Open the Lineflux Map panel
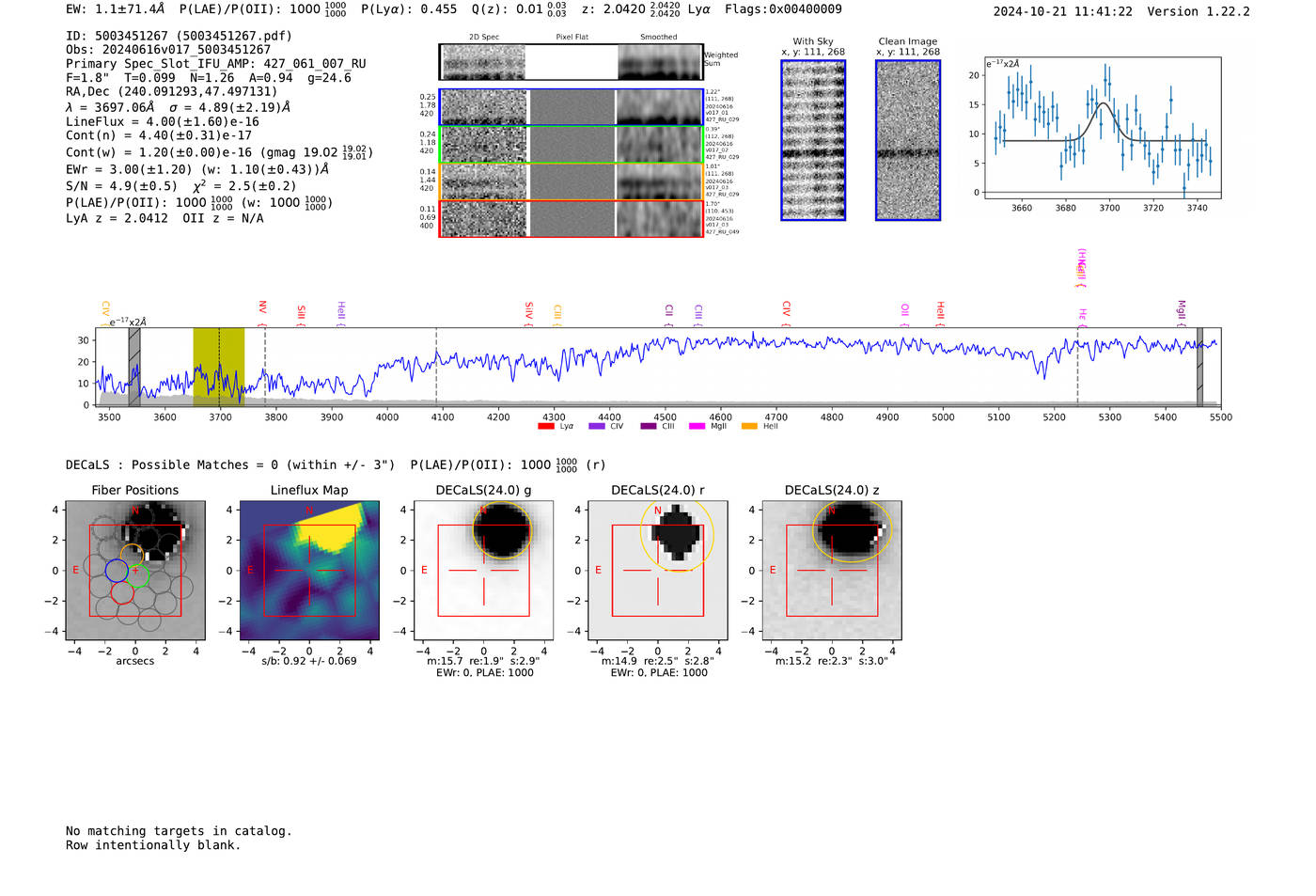Viewport: 1316px width, 896px height. 309,570
